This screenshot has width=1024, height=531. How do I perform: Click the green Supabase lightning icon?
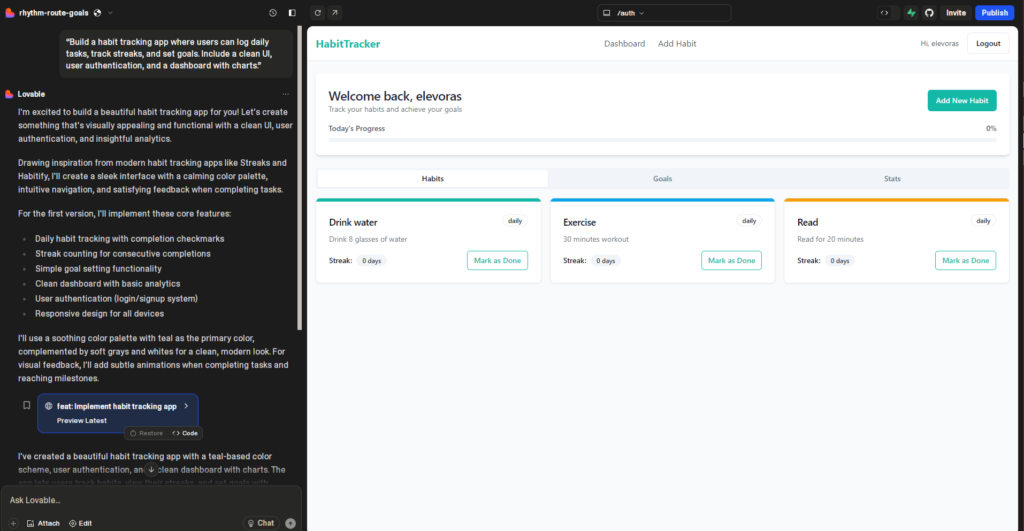pos(911,13)
